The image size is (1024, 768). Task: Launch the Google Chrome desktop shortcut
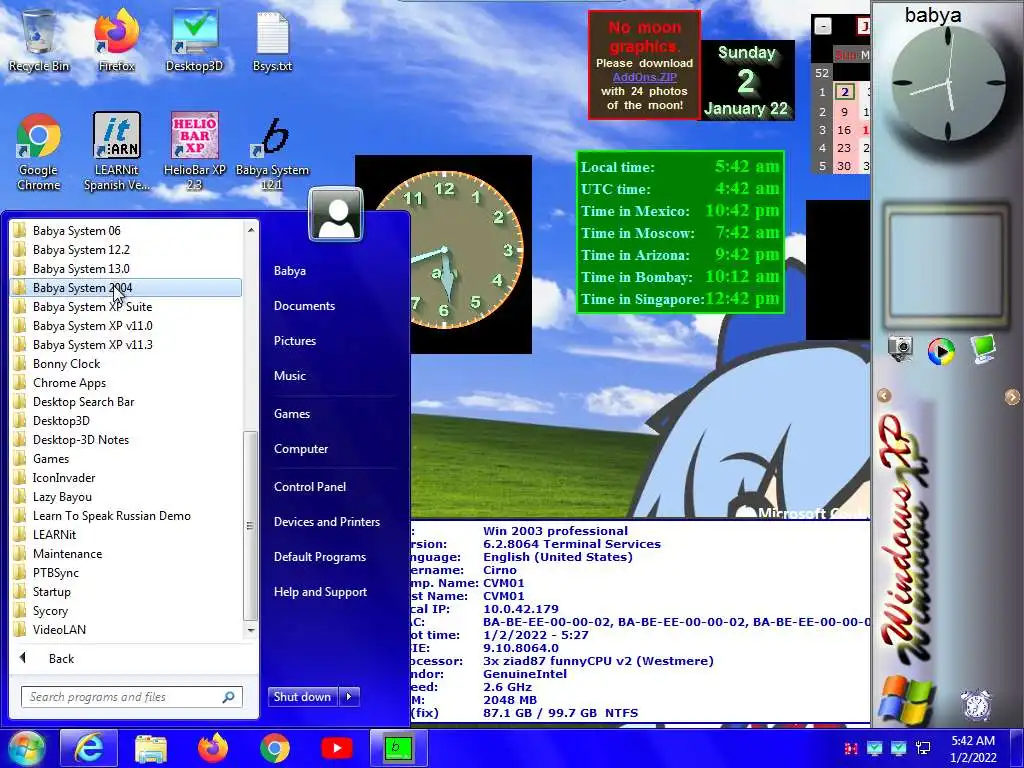39,152
